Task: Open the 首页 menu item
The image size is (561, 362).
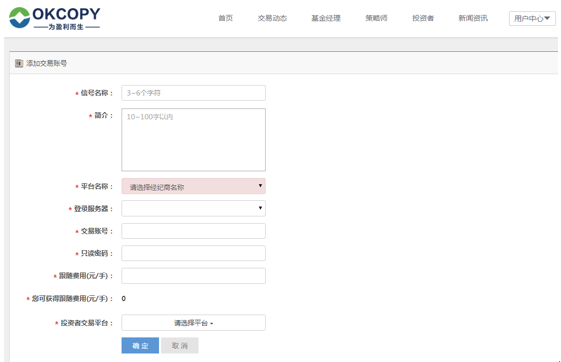Action: point(226,18)
